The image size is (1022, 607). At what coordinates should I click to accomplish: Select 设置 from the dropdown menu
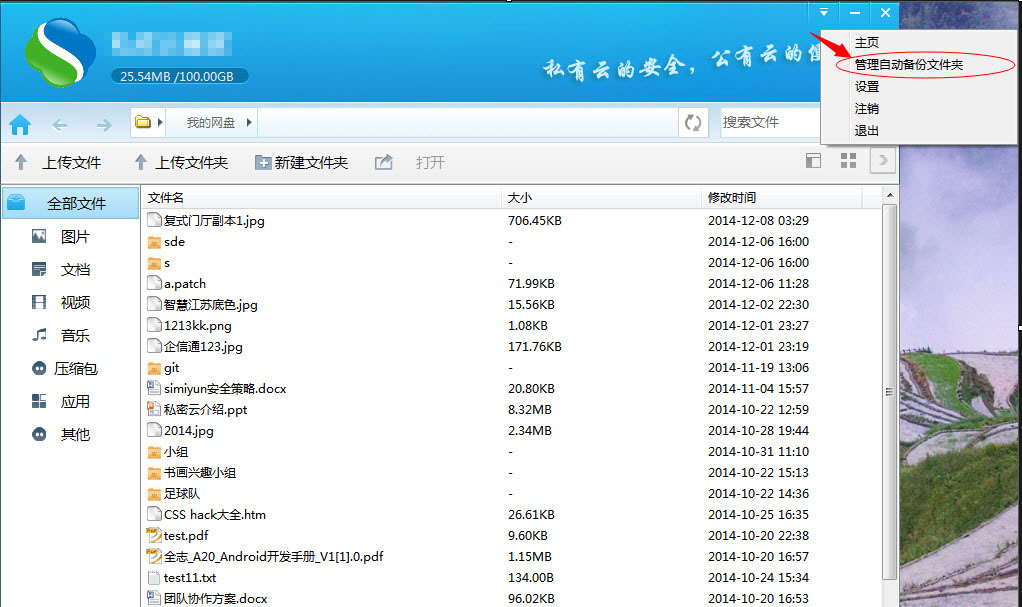coord(866,86)
